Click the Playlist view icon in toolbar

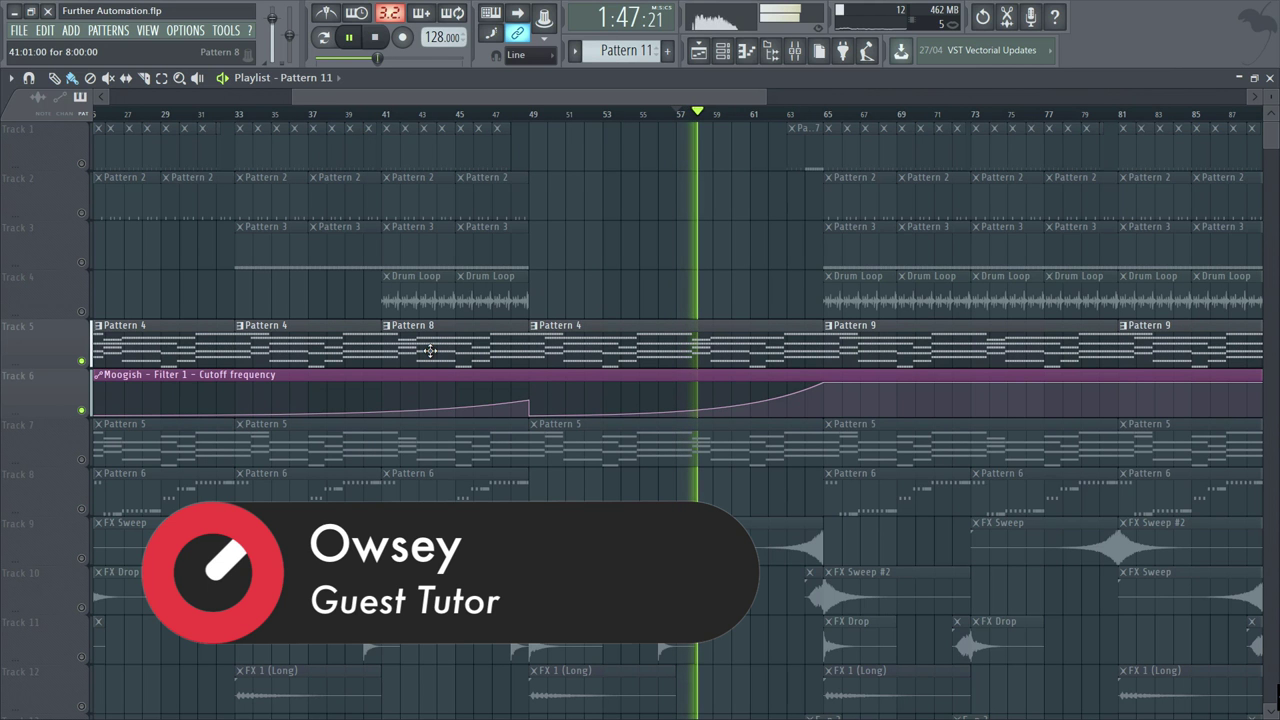pos(699,51)
